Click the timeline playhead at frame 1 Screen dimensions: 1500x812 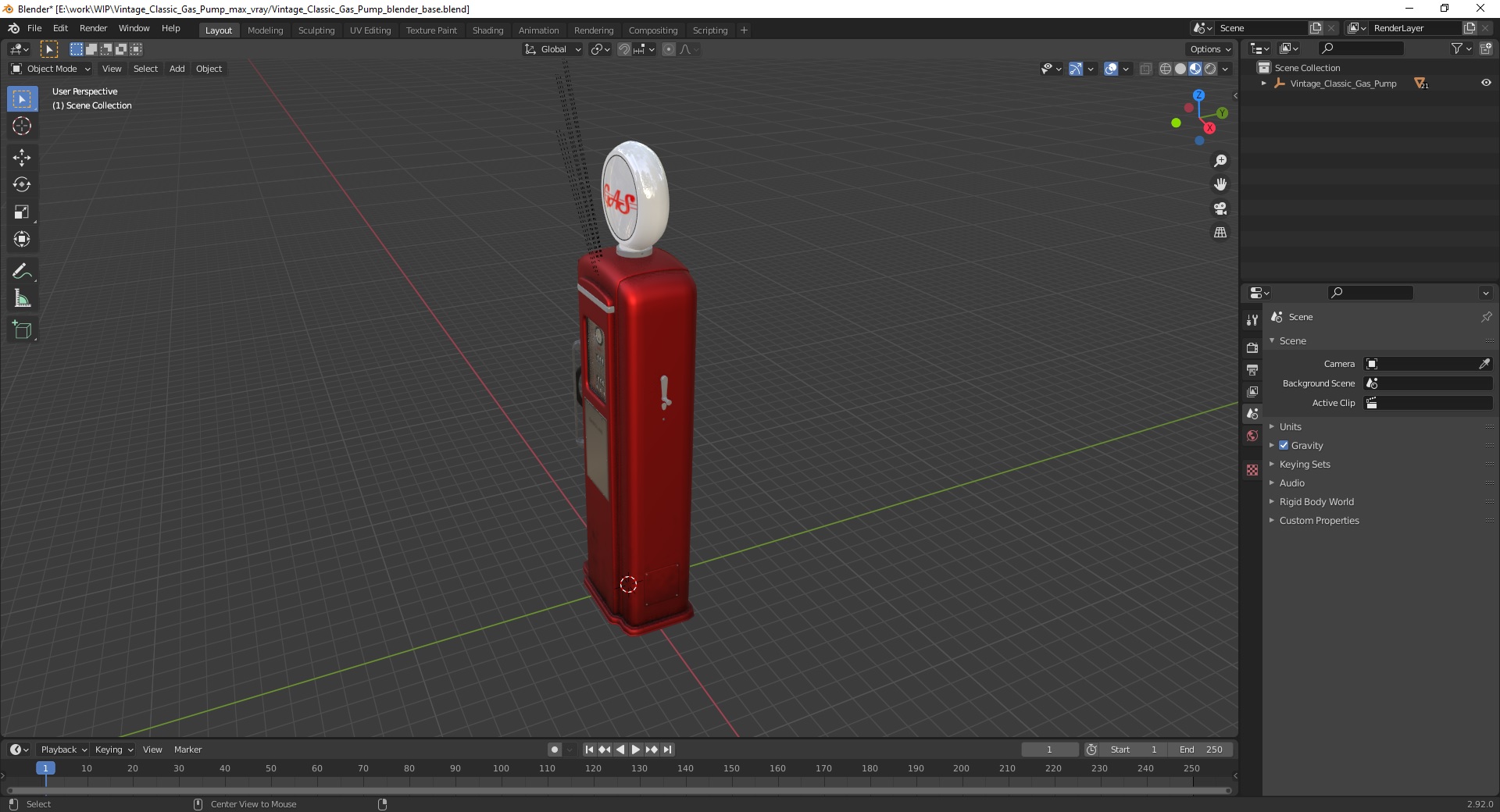pyautogui.click(x=45, y=768)
